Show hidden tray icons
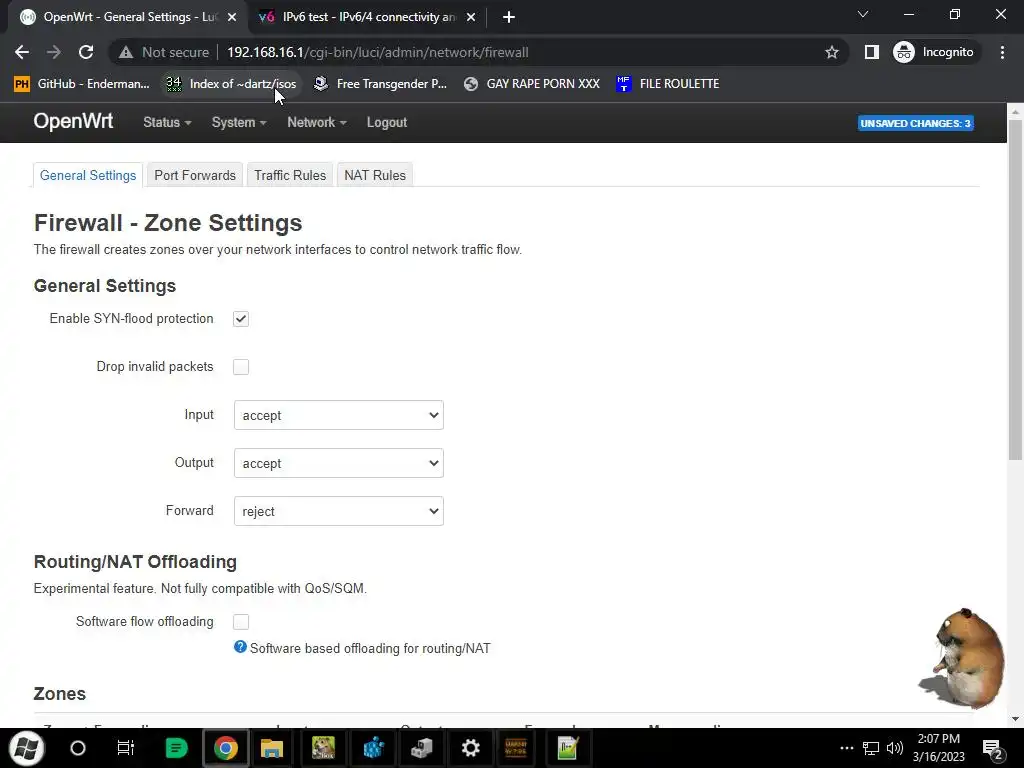Viewport: 1024px width, 768px height. (x=846, y=748)
